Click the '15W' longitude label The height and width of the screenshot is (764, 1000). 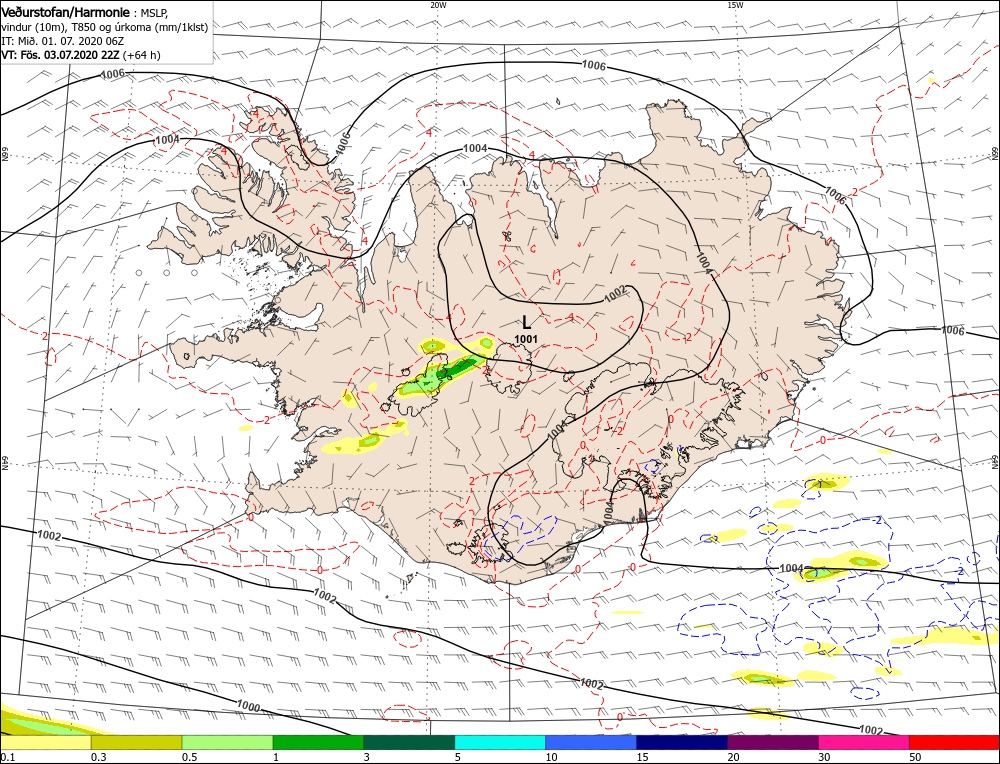[735, 5]
